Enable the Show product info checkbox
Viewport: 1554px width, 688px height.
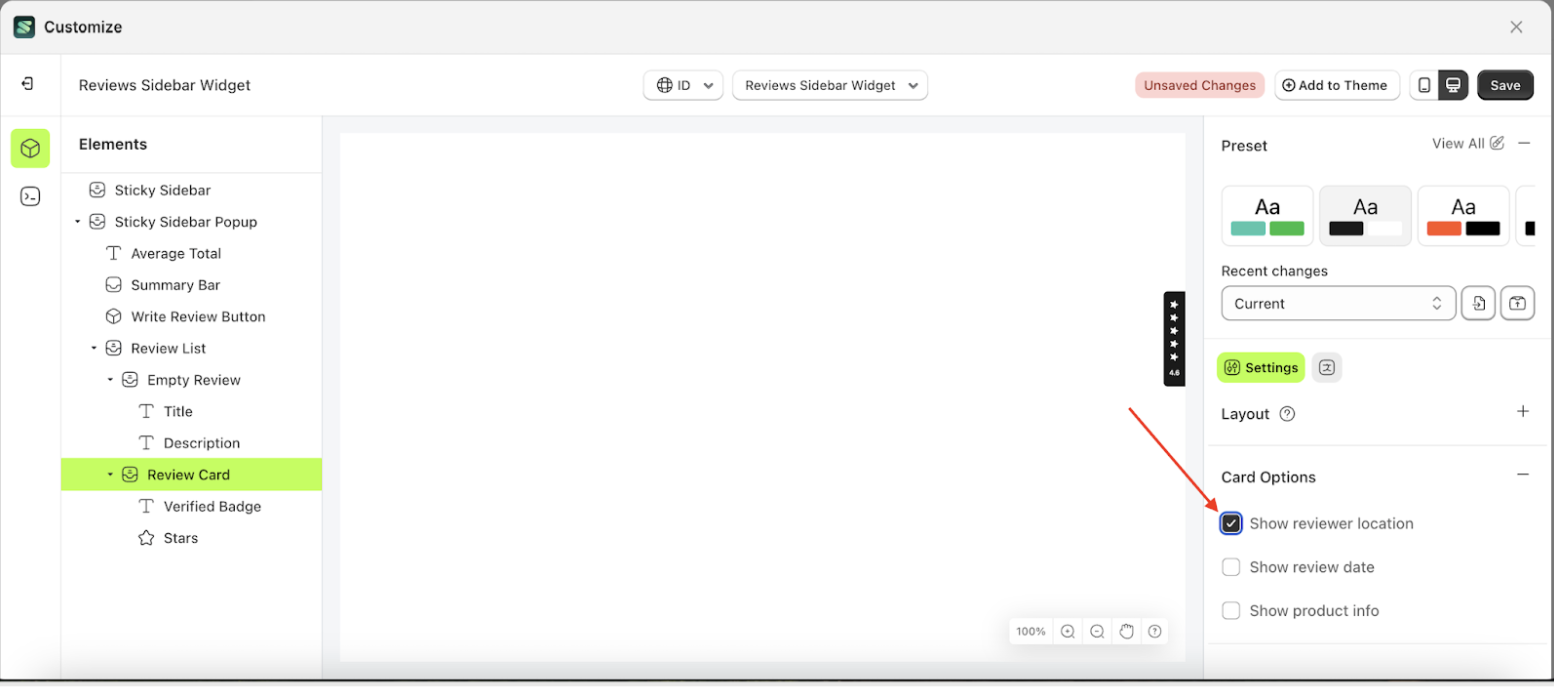coord(1231,610)
